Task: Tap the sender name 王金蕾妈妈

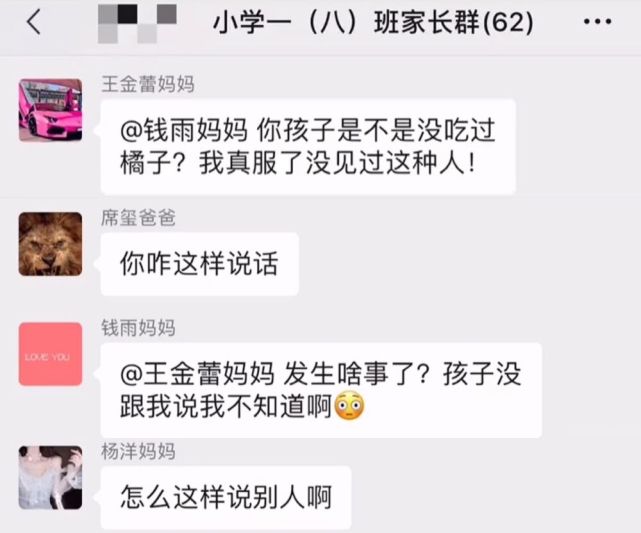Action: (148, 85)
